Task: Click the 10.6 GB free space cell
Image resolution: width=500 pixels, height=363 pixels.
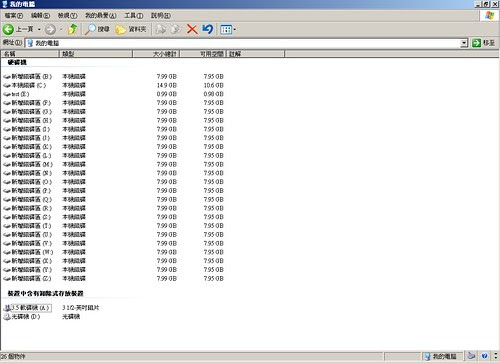Action: click(x=214, y=85)
